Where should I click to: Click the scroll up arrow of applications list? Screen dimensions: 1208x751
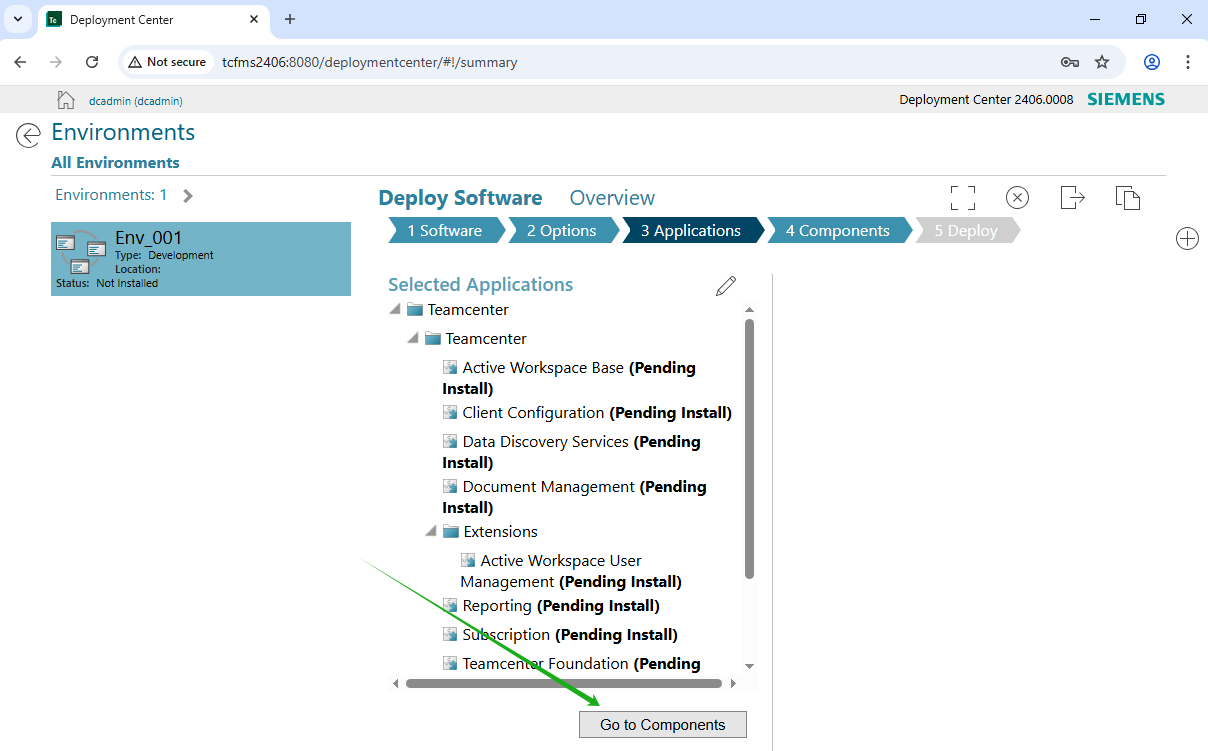(x=750, y=311)
